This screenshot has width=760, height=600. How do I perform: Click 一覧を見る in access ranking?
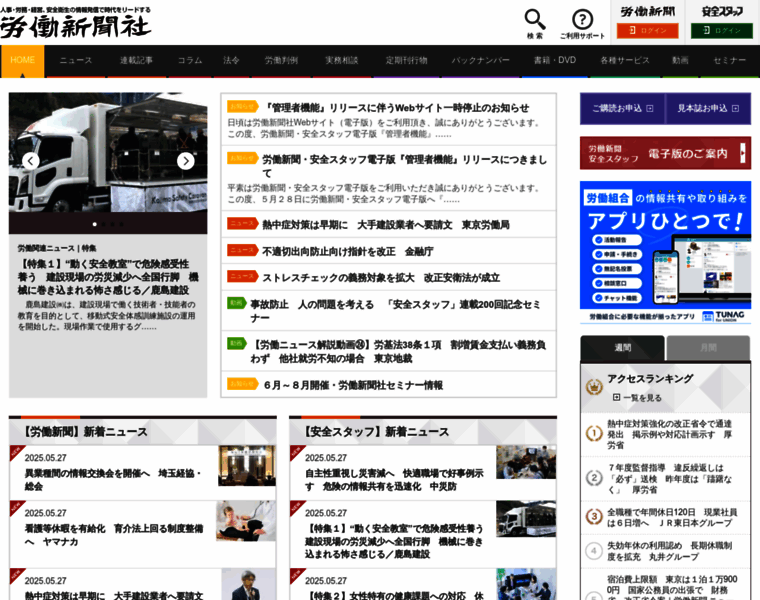coord(637,397)
